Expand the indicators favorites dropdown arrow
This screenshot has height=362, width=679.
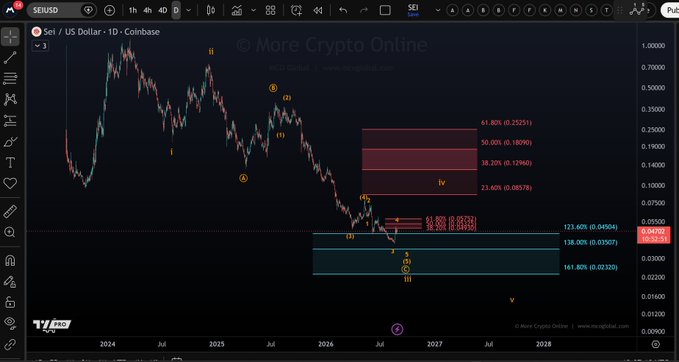tap(253, 10)
